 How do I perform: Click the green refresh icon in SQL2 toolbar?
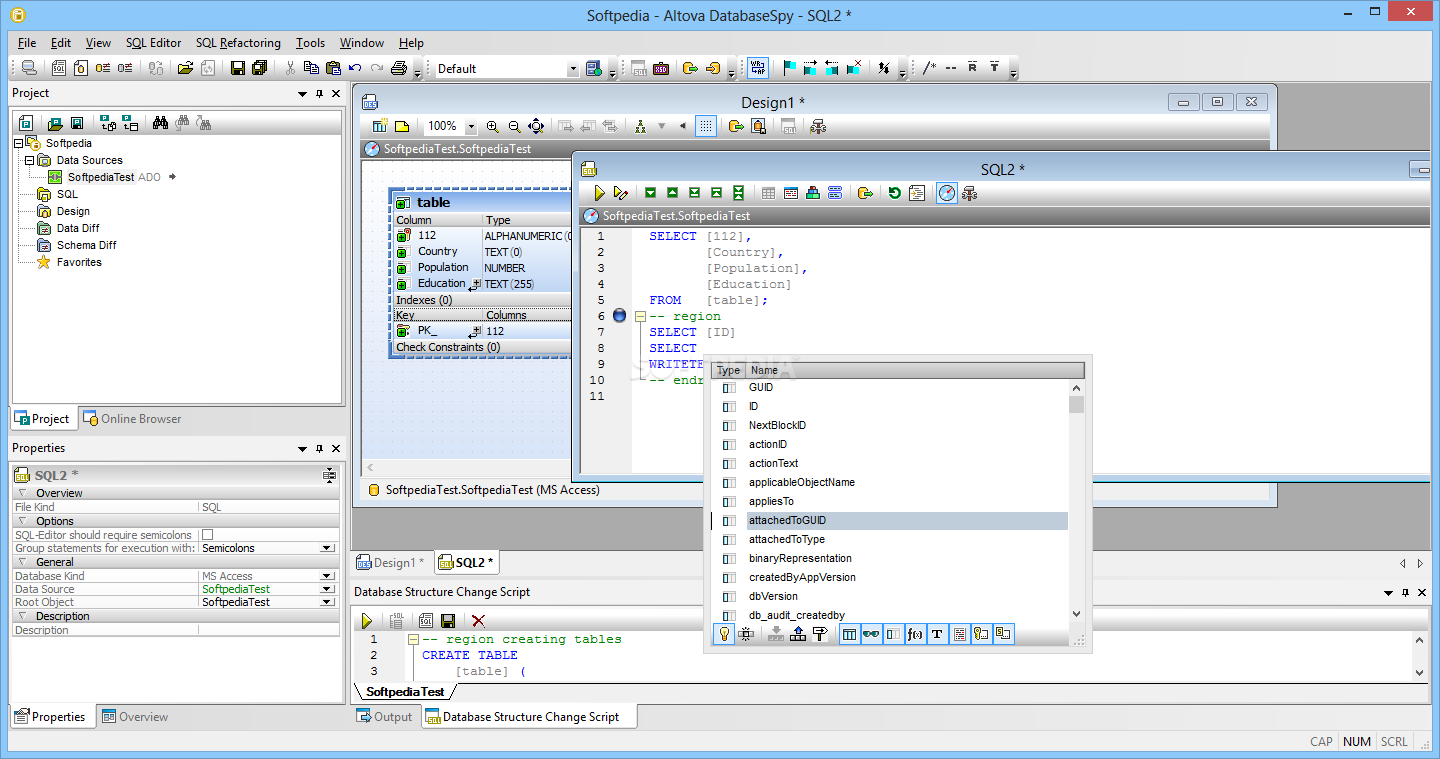(x=895, y=193)
